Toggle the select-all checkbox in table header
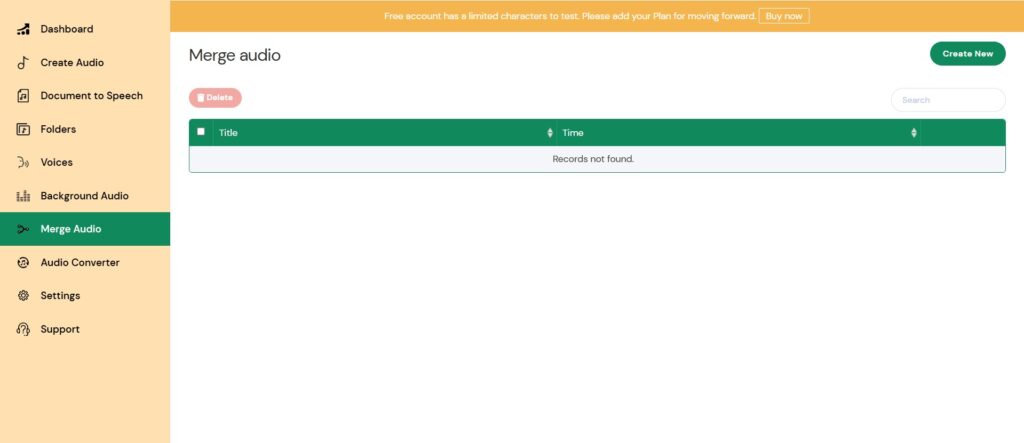Image resolution: width=1024 pixels, height=443 pixels. 201,132
